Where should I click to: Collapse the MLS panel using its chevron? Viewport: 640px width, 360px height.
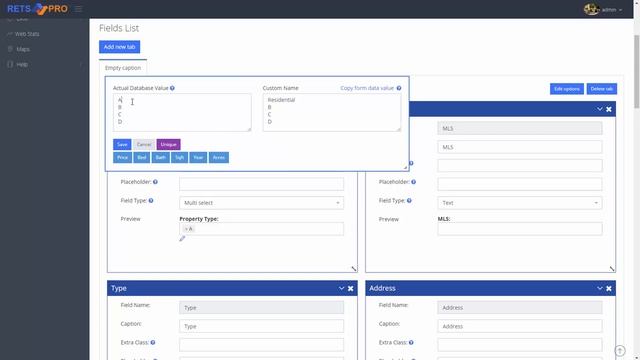[600, 109]
